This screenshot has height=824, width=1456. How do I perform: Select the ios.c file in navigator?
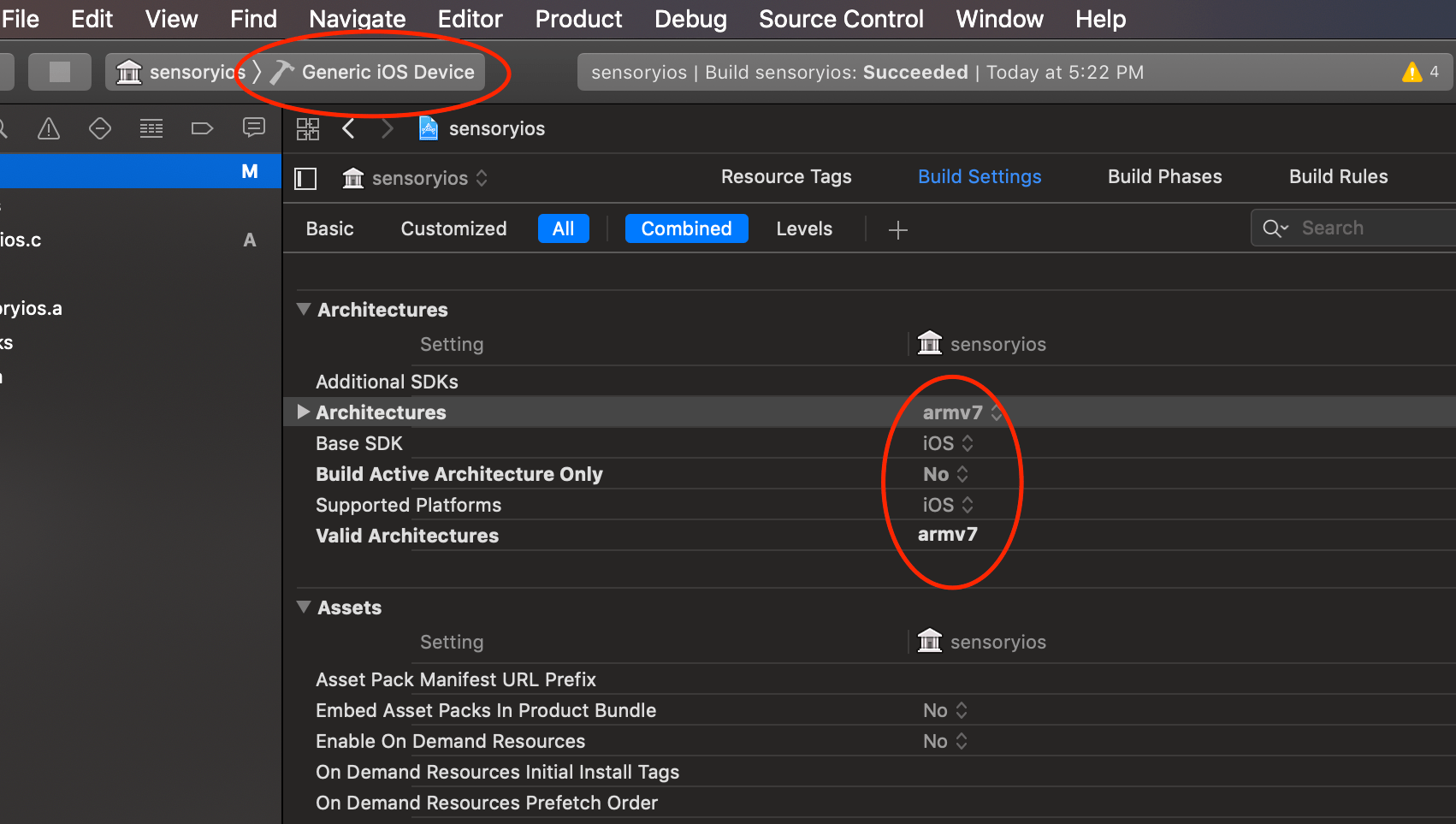coord(140,240)
